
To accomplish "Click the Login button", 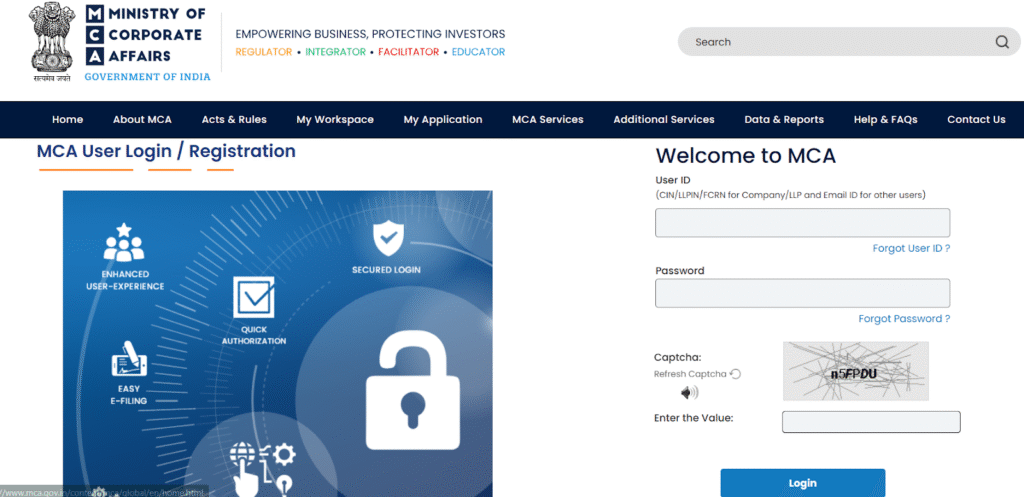I will (802, 483).
